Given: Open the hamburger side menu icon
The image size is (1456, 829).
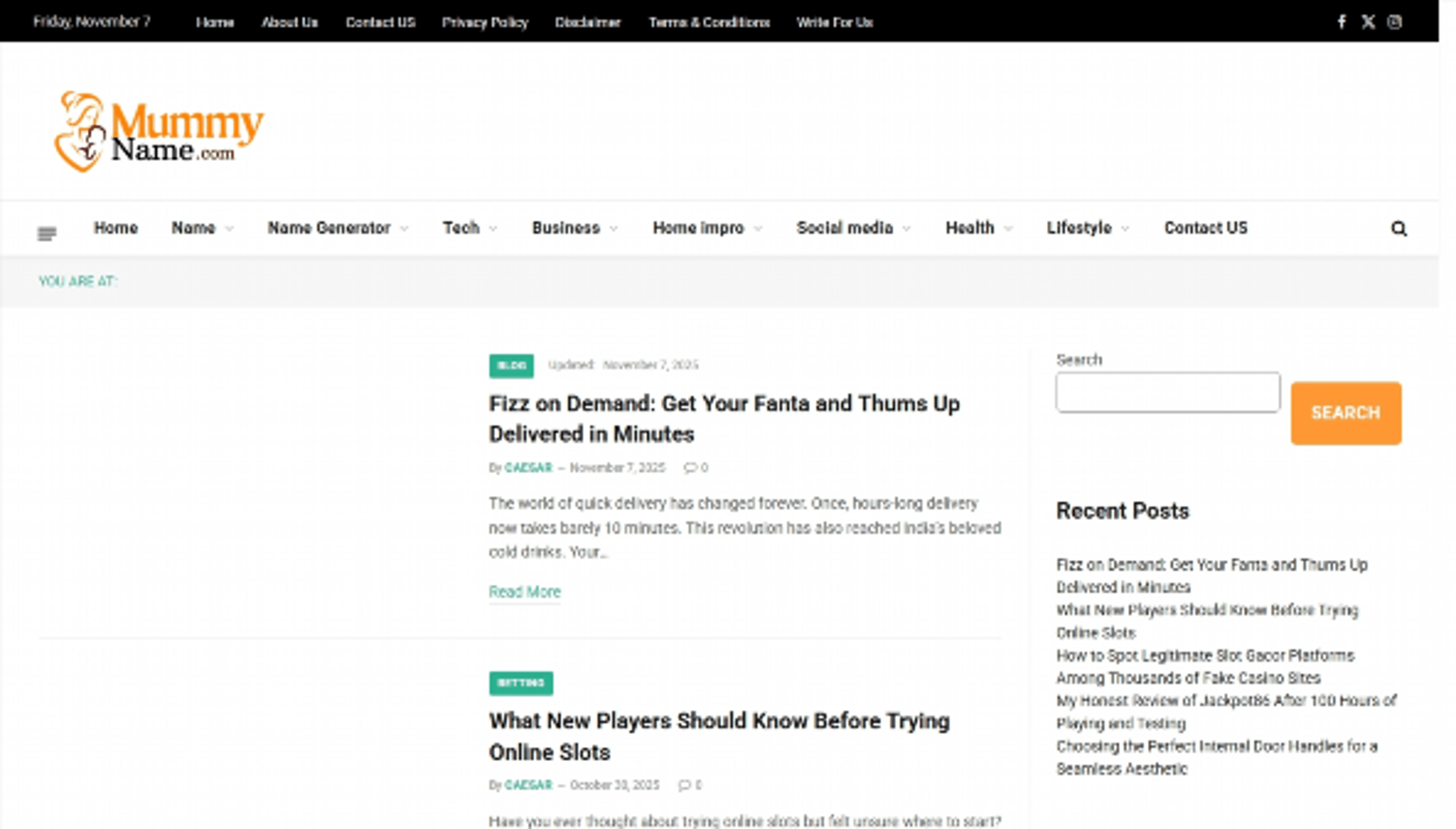Looking at the screenshot, I should (47, 233).
